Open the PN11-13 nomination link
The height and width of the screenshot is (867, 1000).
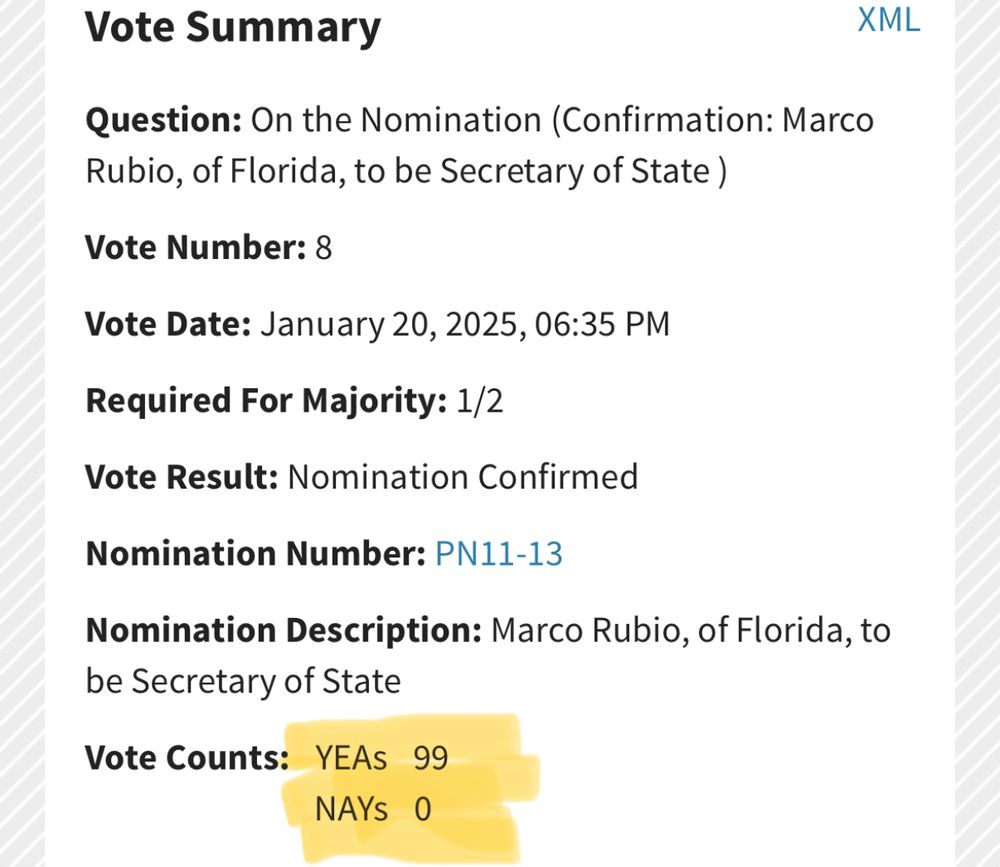tap(498, 553)
